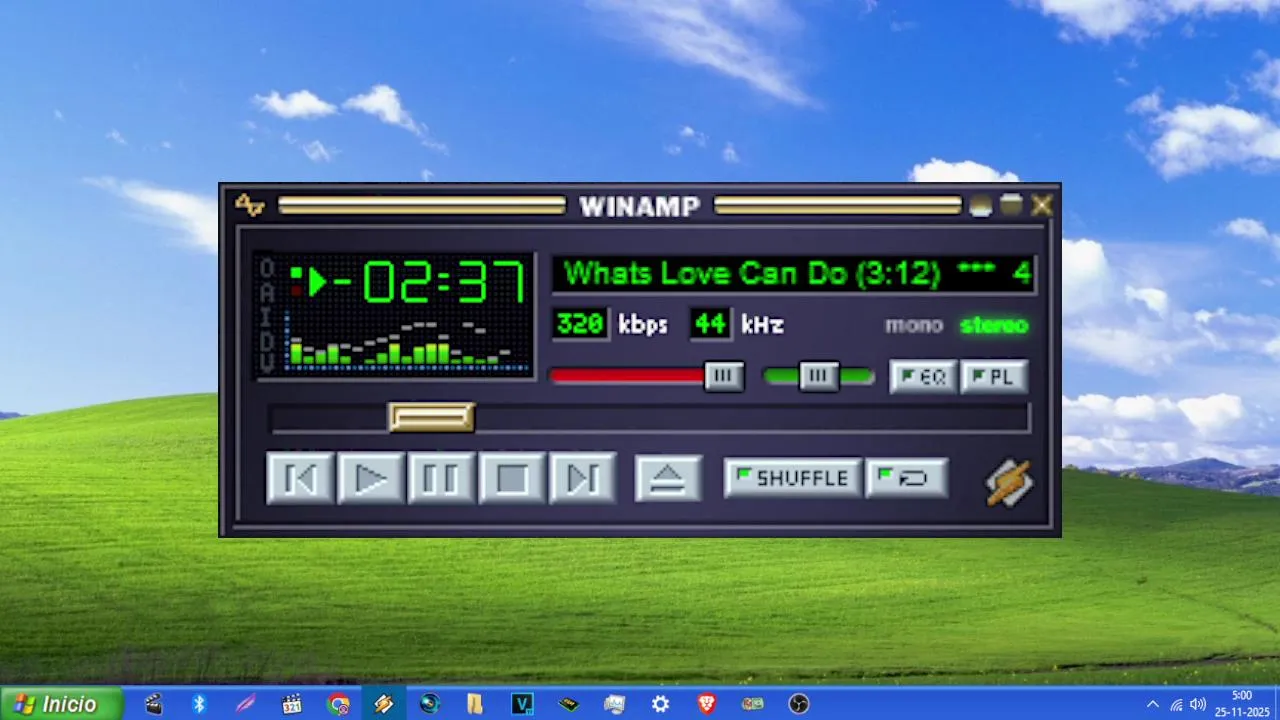This screenshot has height=720, width=1280.
Task: Toggle double size via clutterbar letter D
Action: pos(267,340)
